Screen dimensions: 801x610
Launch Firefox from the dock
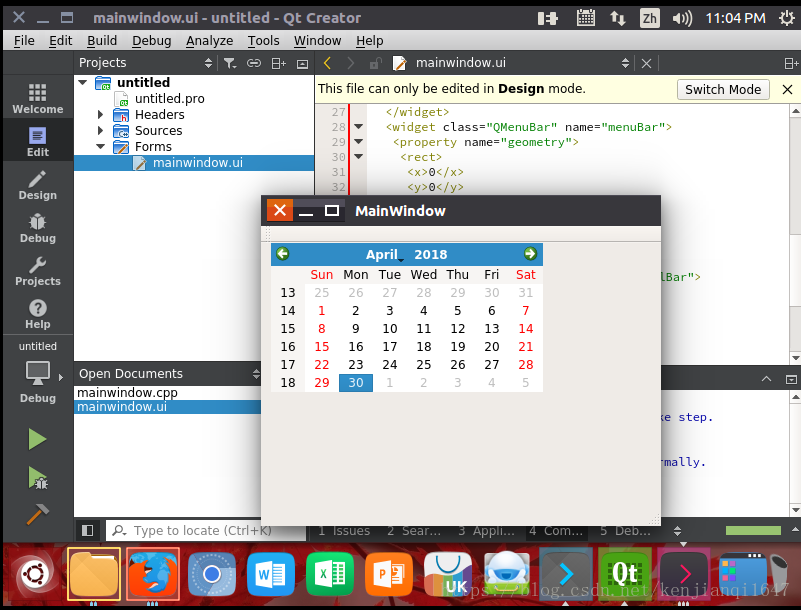[x=153, y=573]
